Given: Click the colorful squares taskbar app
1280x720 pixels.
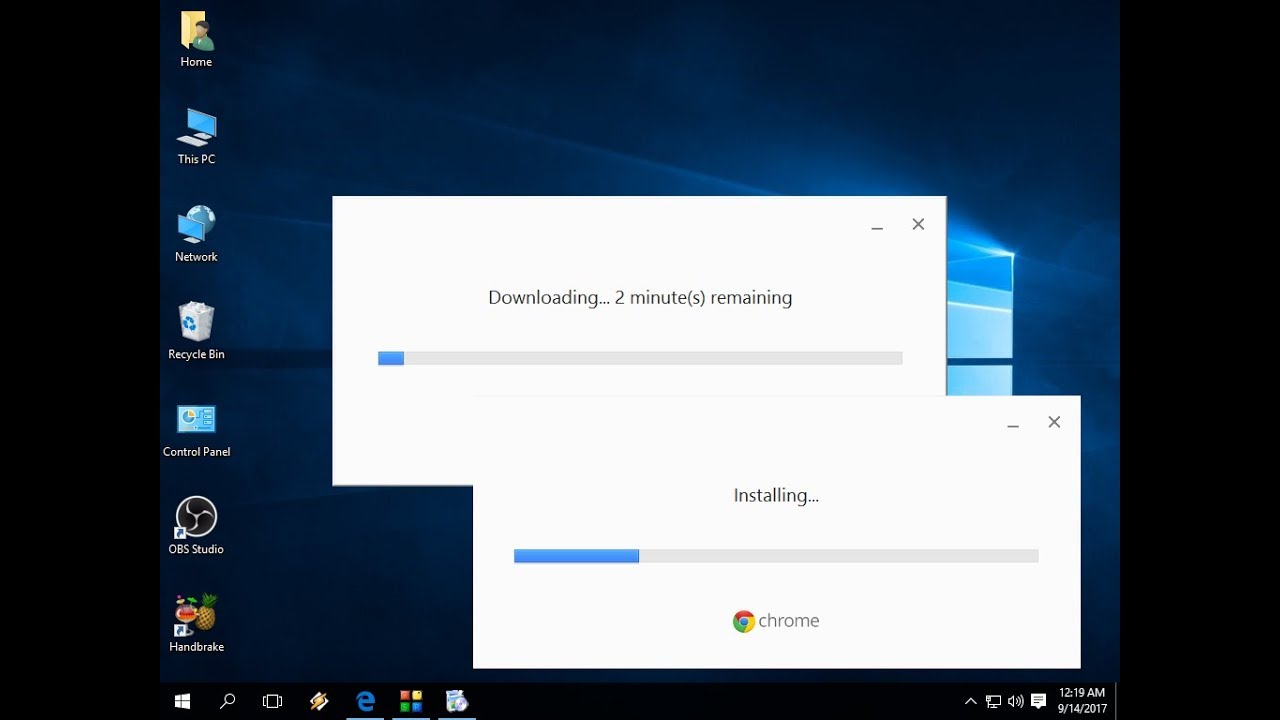Looking at the screenshot, I should [411, 701].
